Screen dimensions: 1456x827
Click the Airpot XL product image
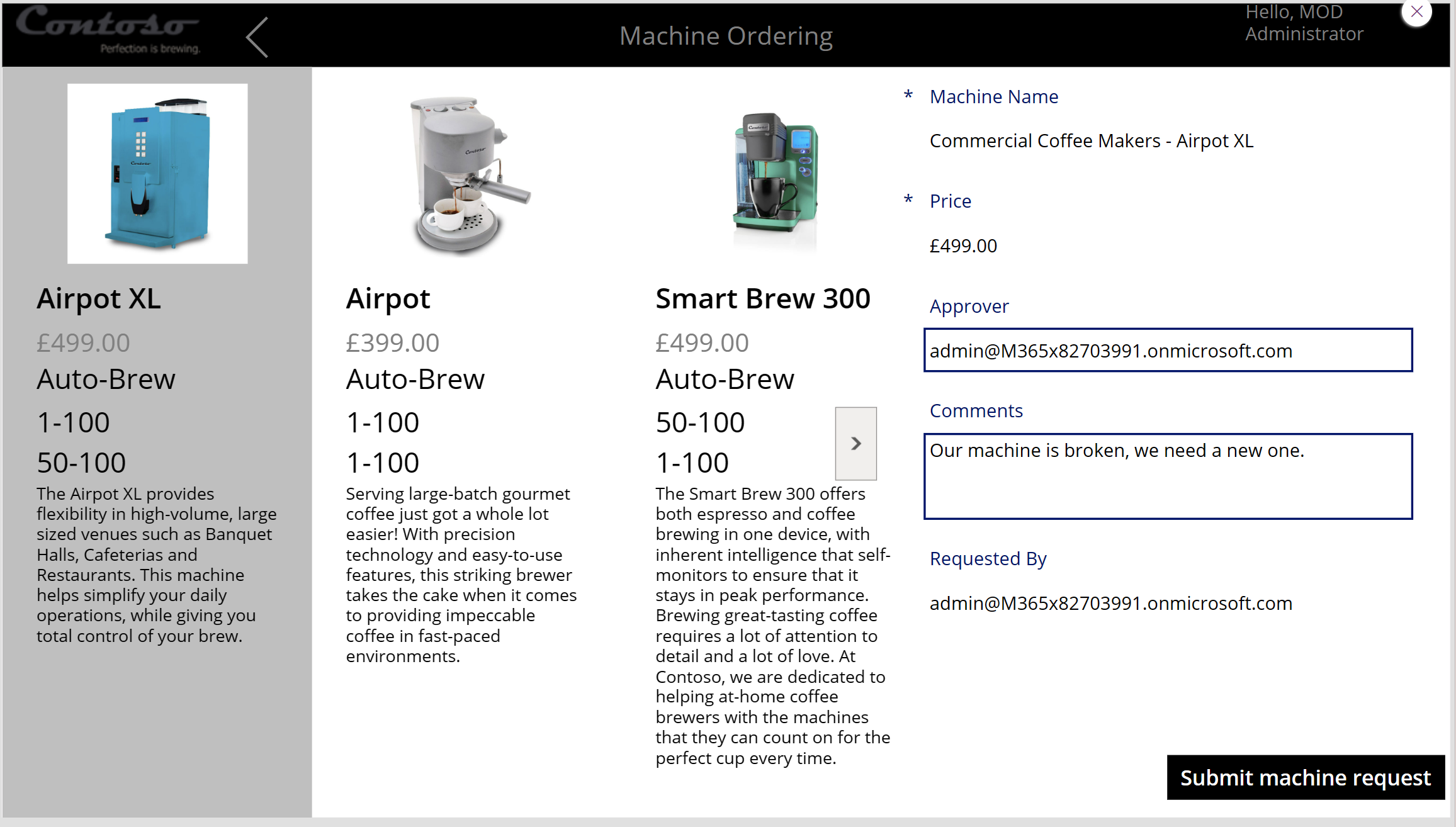[x=157, y=172]
